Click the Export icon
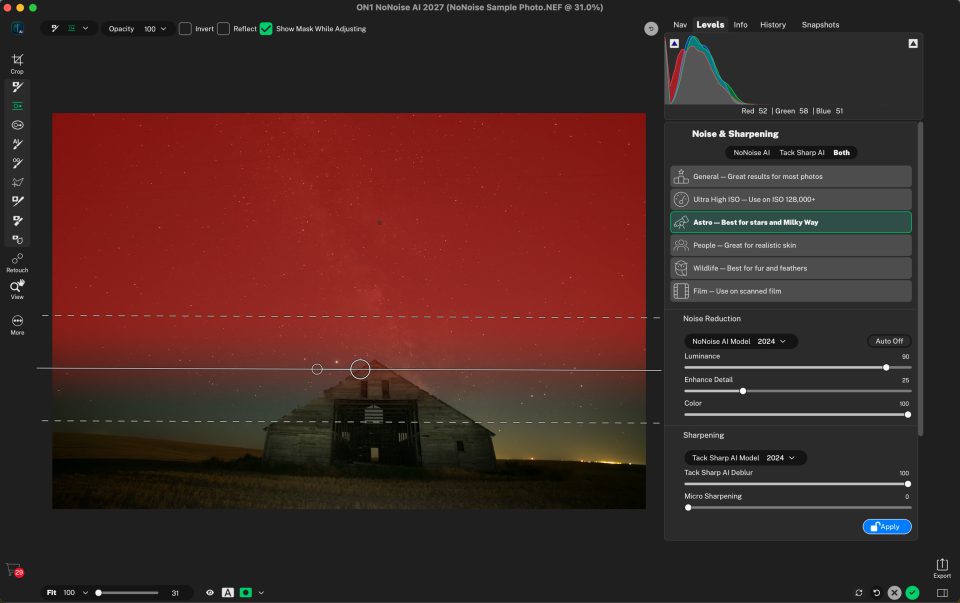The image size is (960, 603). 942,567
